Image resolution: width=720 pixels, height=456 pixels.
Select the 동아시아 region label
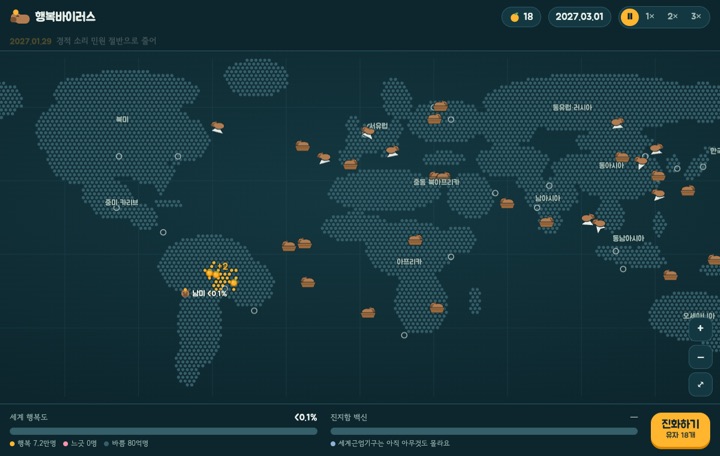[x=611, y=165]
